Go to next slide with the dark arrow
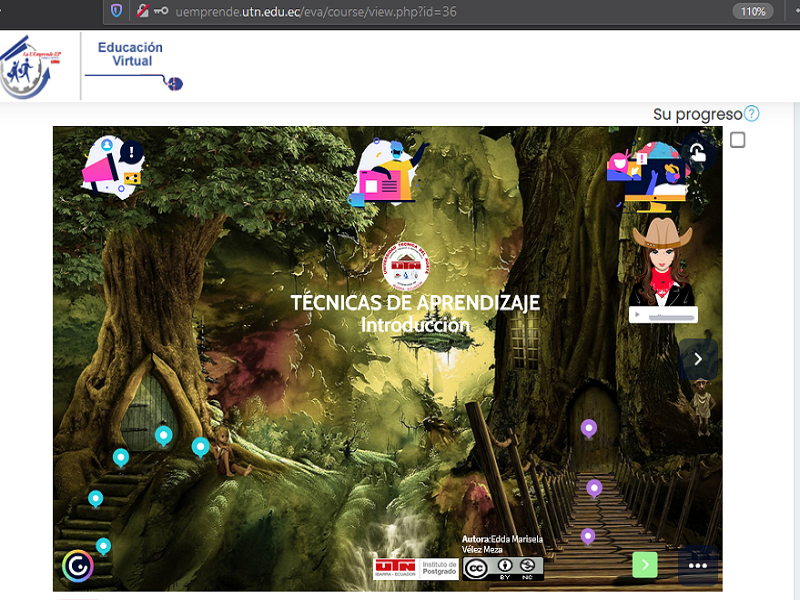 pyautogui.click(x=698, y=359)
